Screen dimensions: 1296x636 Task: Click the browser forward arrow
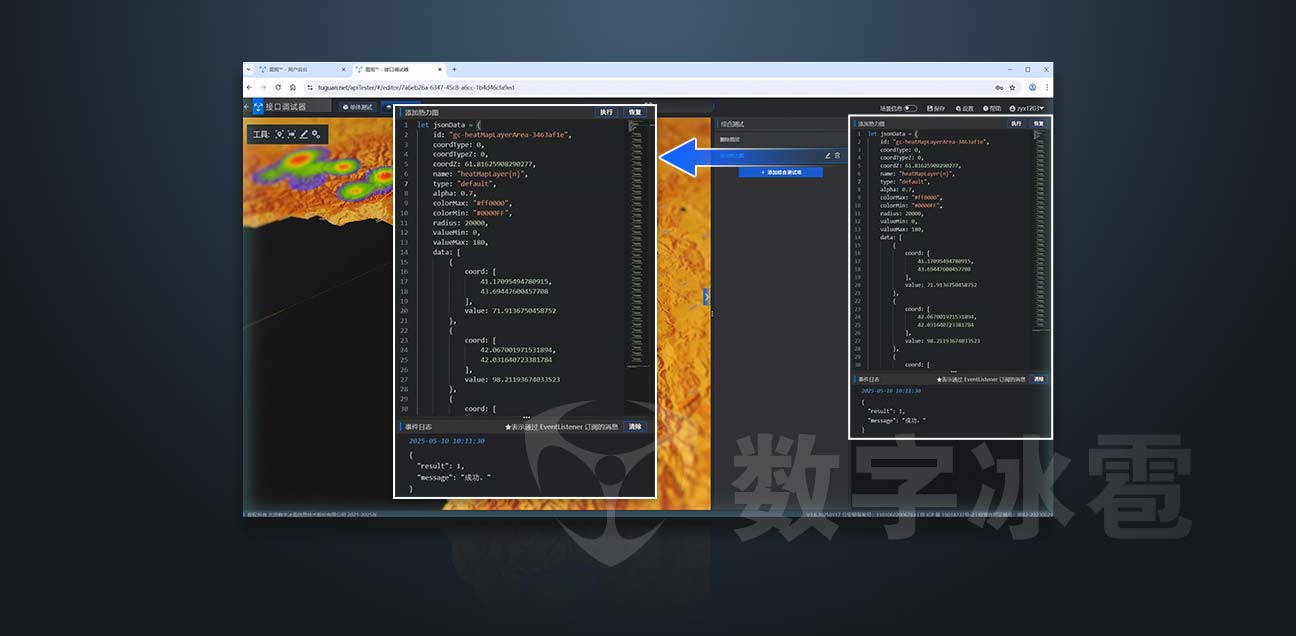pyautogui.click(x=263, y=87)
